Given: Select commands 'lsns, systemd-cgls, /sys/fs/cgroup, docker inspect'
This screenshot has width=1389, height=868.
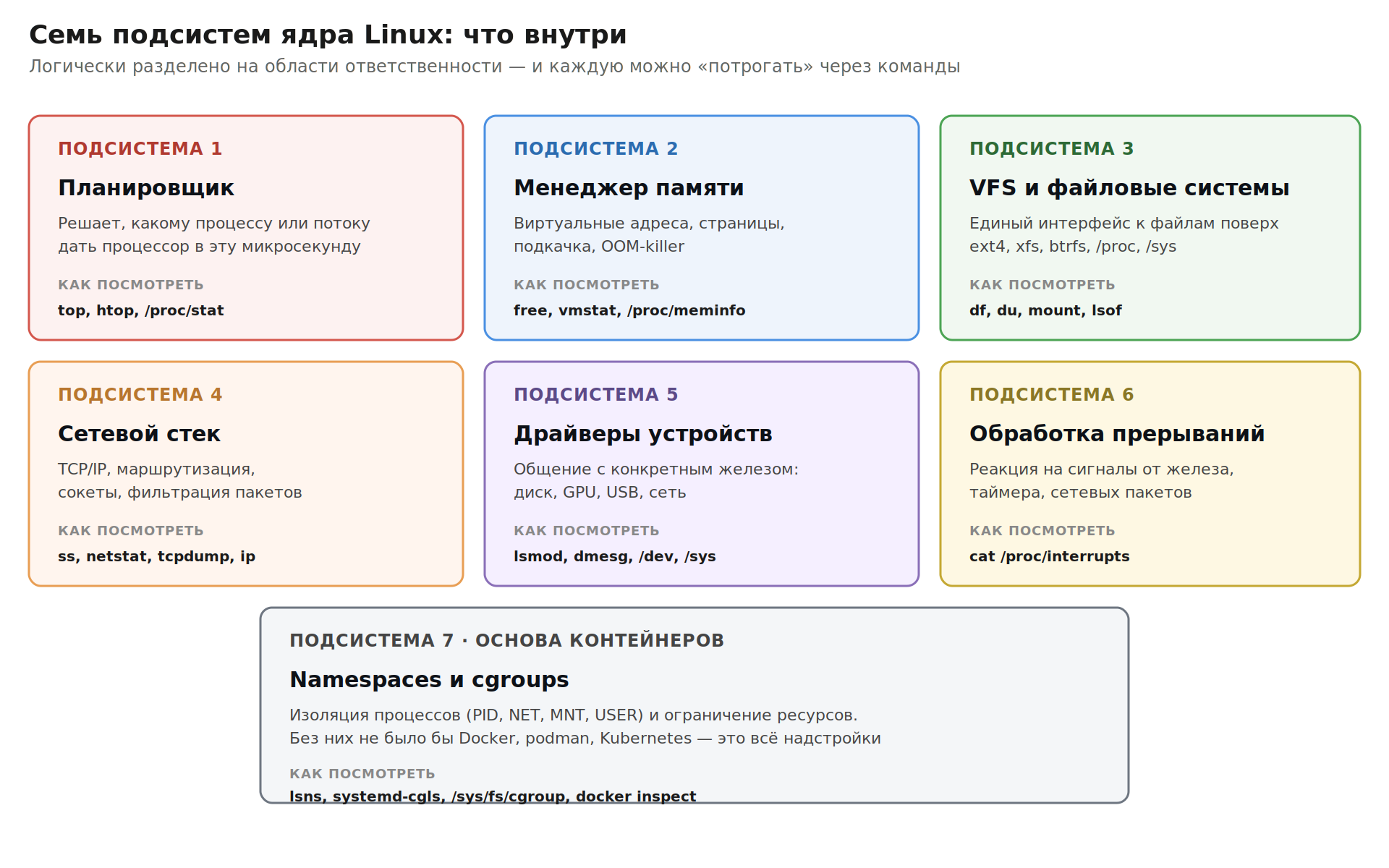Looking at the screenshot, I should click(492, 796).
